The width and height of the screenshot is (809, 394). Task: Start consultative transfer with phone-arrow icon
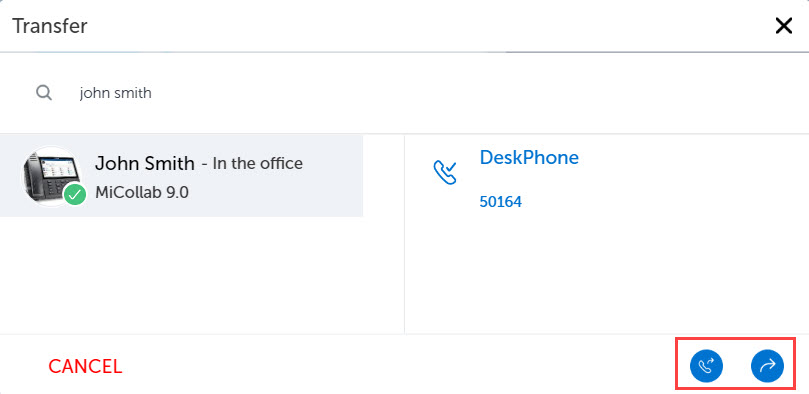(706, 366)
